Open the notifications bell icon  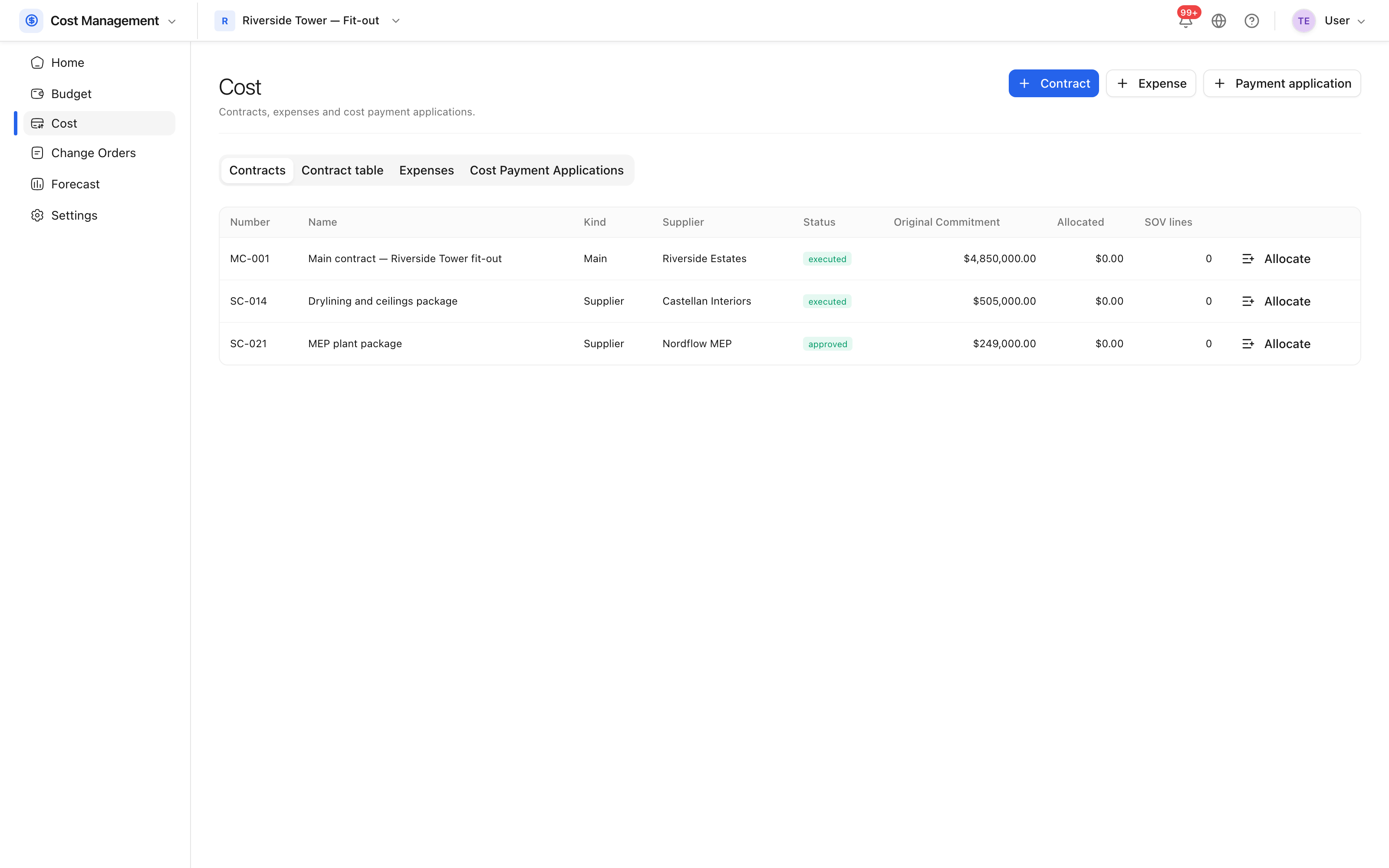(x=1185, y=21)
